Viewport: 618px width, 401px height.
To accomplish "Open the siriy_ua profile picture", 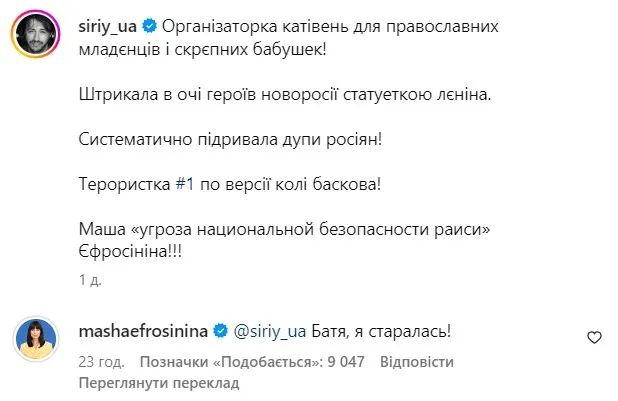I will coord(34,35).
